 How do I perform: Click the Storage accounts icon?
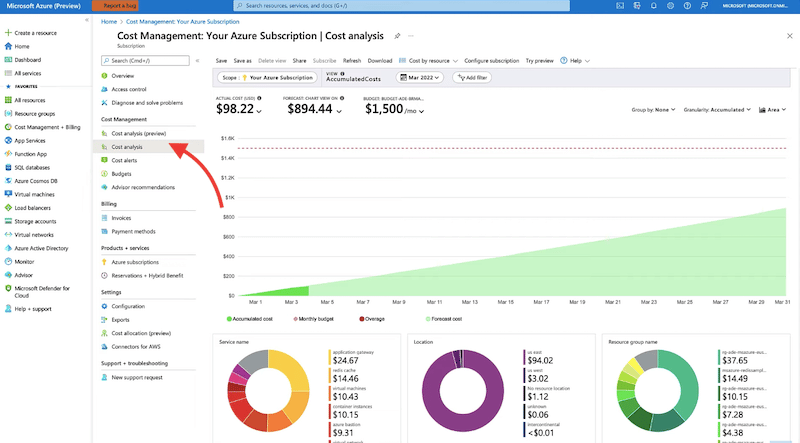point(8,221)
